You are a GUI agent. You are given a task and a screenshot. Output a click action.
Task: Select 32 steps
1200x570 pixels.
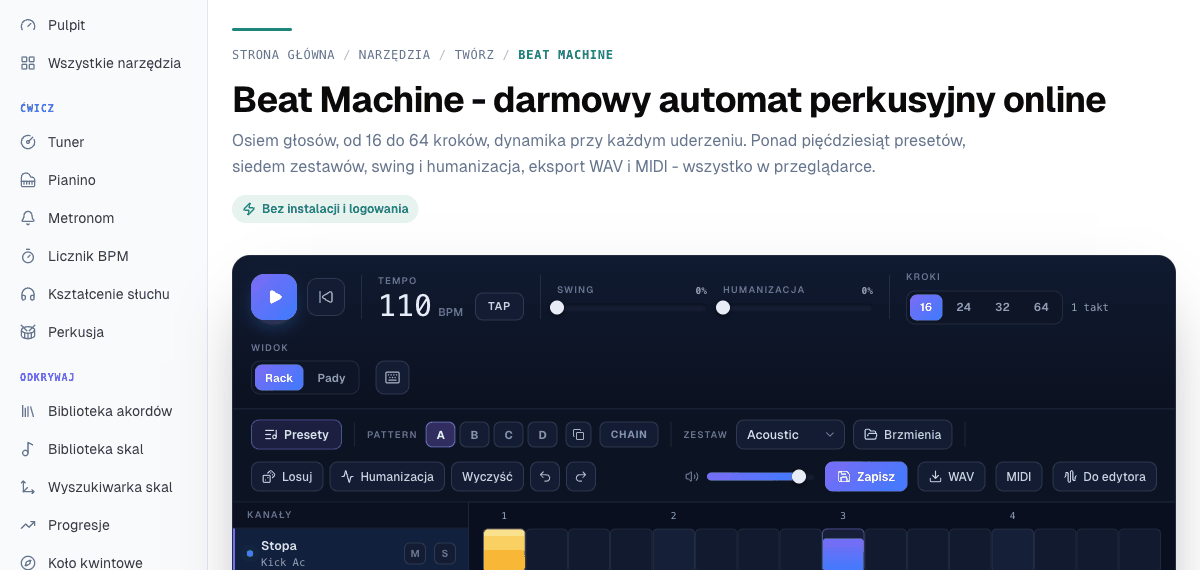pyautogui.click(x=1002, y=307)
